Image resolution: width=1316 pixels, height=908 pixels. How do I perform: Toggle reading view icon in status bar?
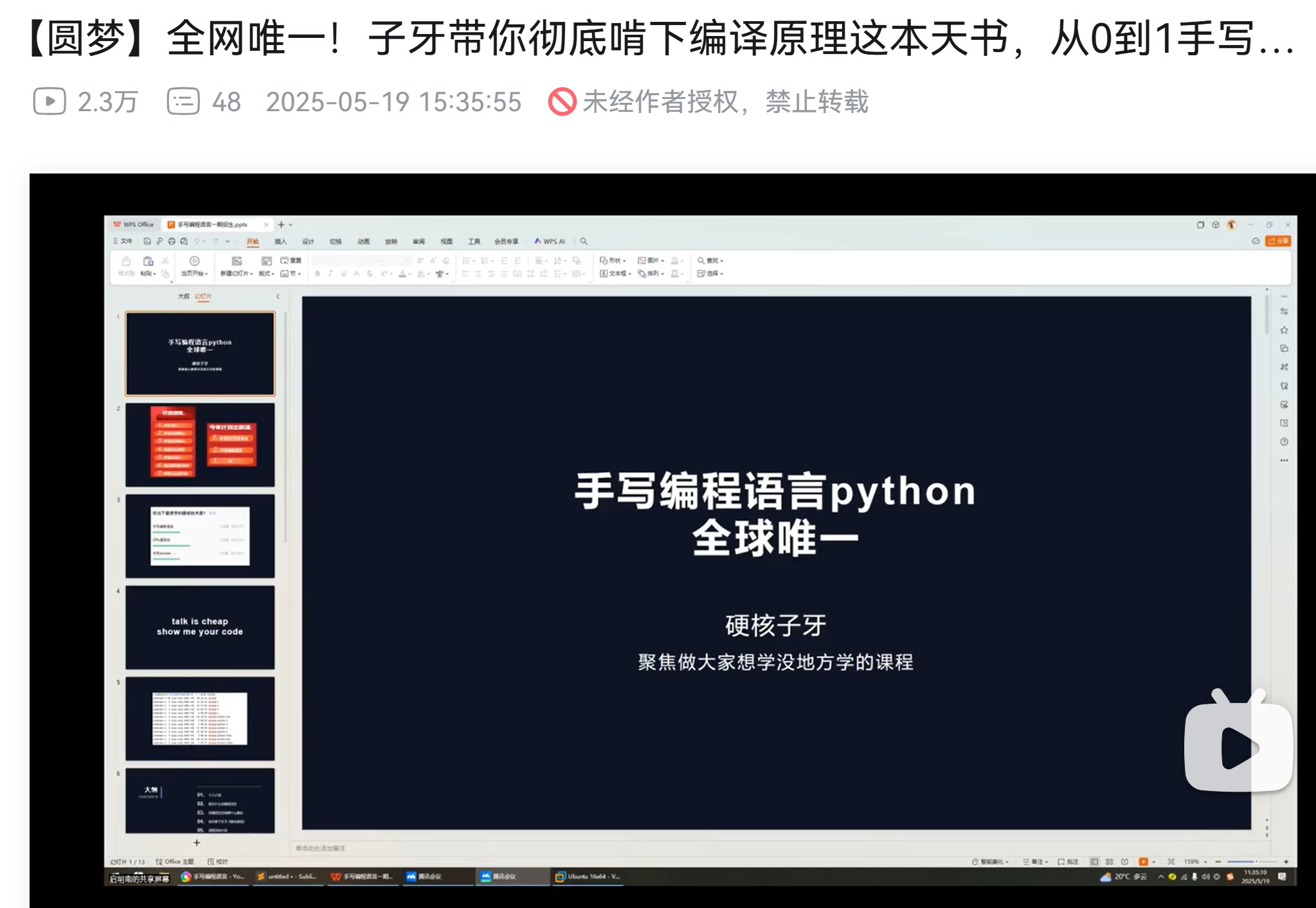pos(1124,862)
